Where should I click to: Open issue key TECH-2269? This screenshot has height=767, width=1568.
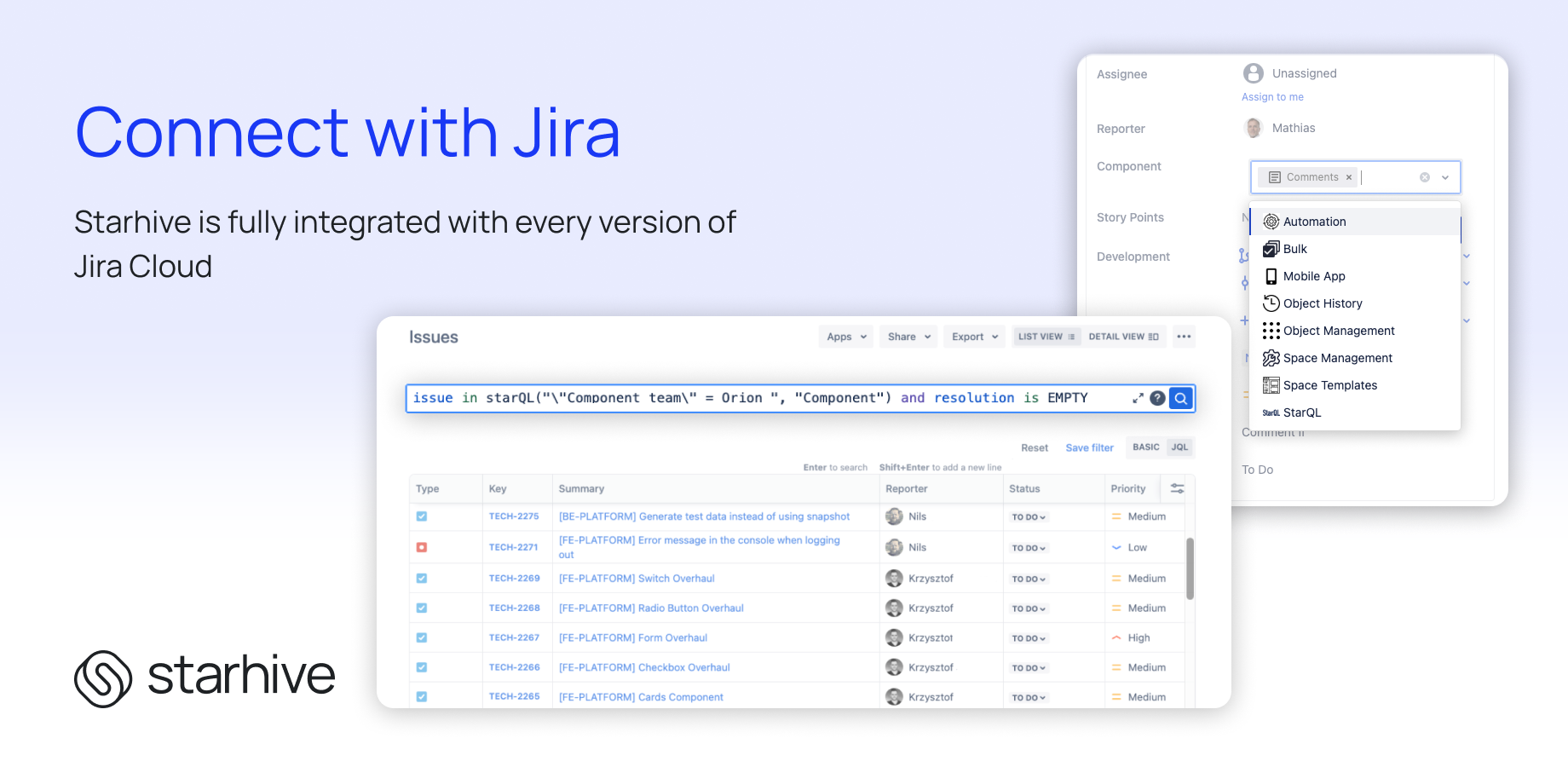pyautogui.click(x=515, y=578)
